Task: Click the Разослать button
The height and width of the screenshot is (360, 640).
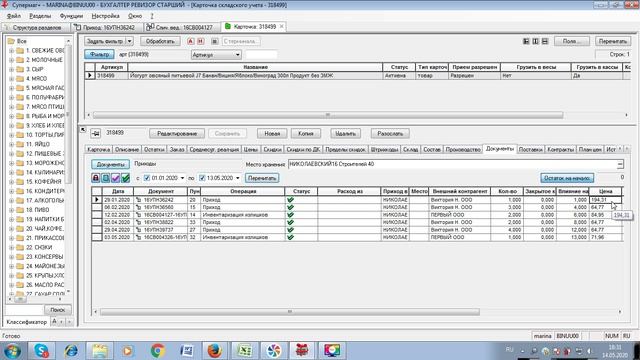Action: (390, 134)
